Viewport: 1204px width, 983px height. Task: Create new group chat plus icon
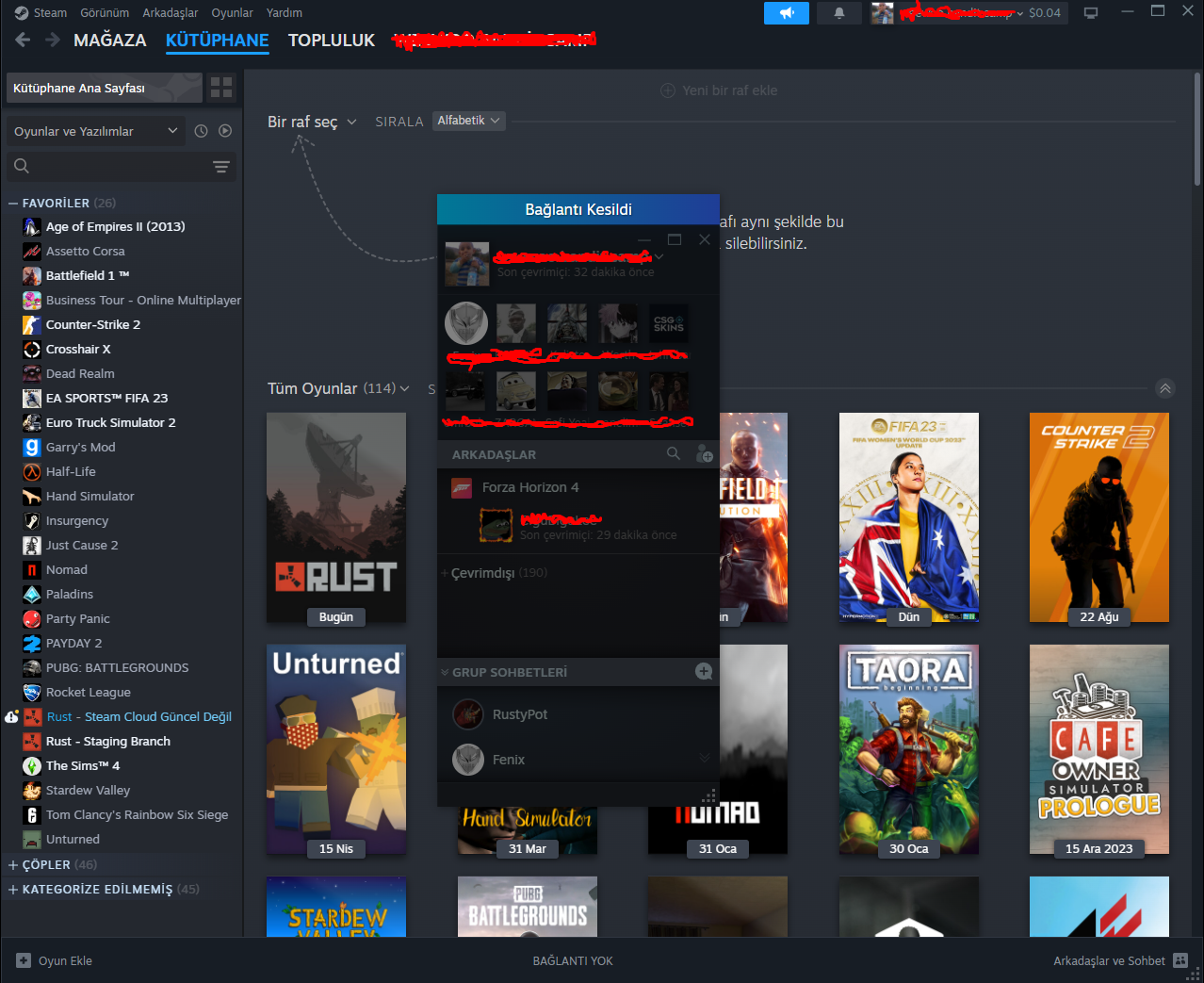704,671
